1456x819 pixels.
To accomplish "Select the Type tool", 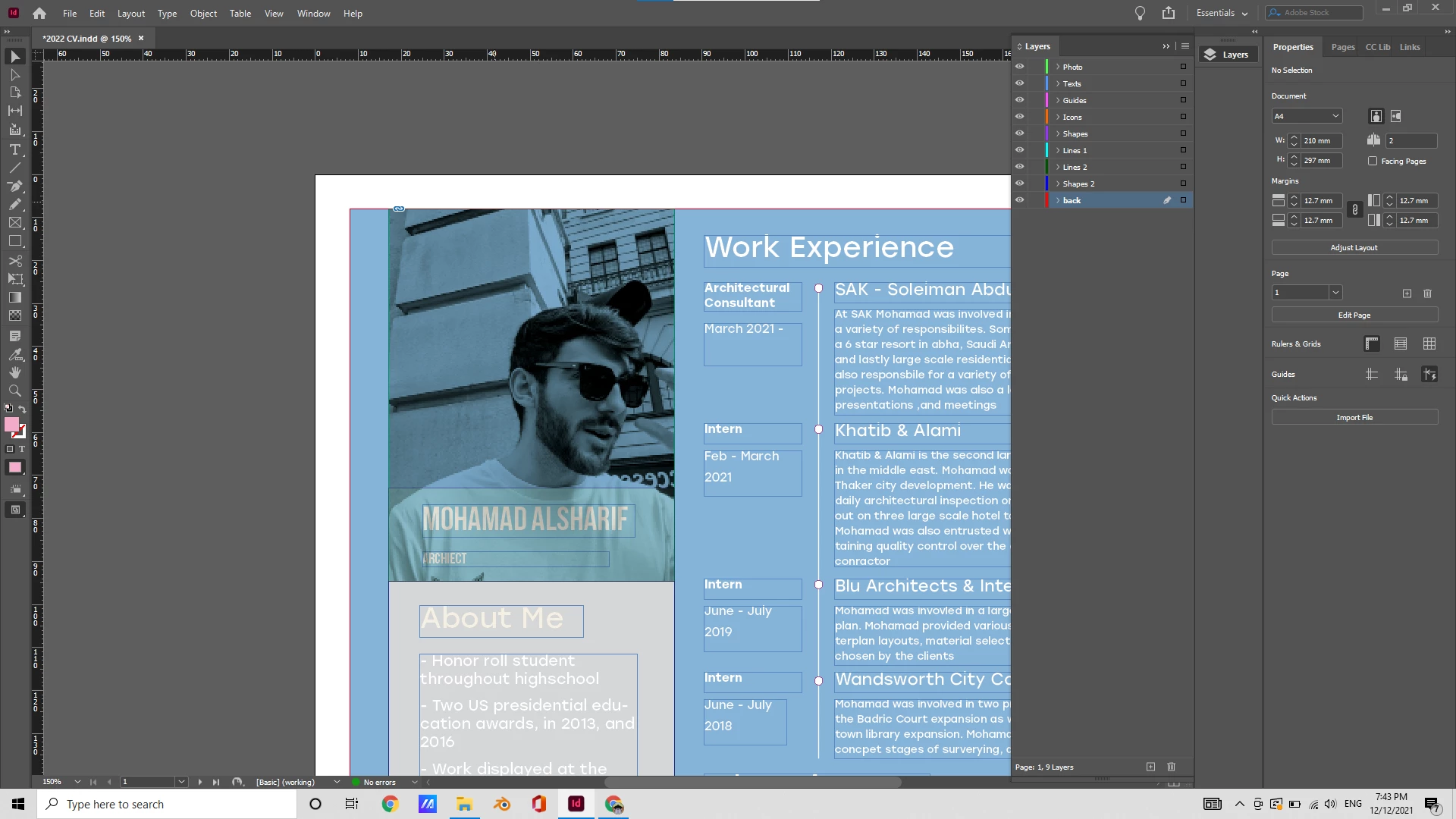I will point(14,149).
